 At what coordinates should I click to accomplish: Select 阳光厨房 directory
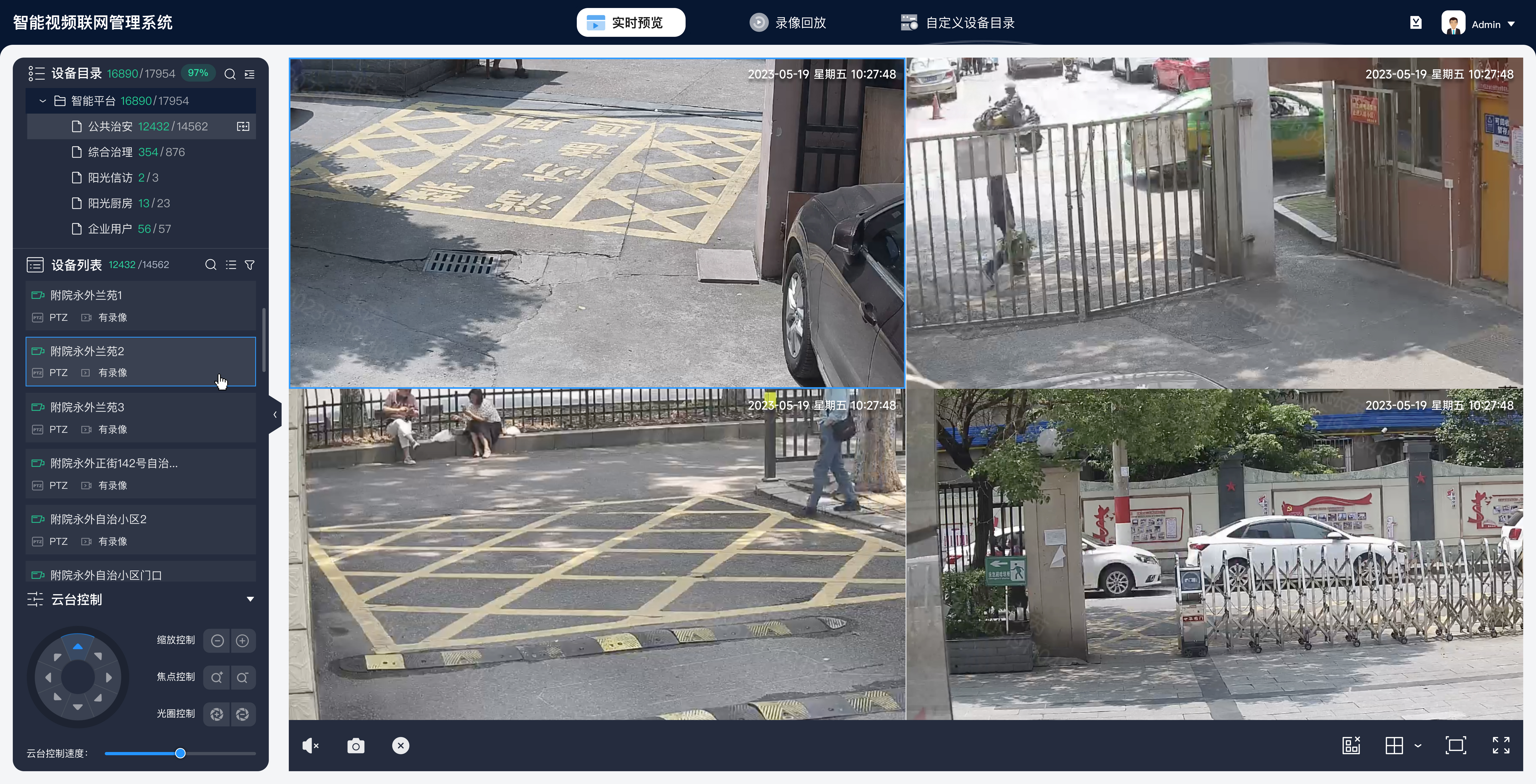(141, 203)
